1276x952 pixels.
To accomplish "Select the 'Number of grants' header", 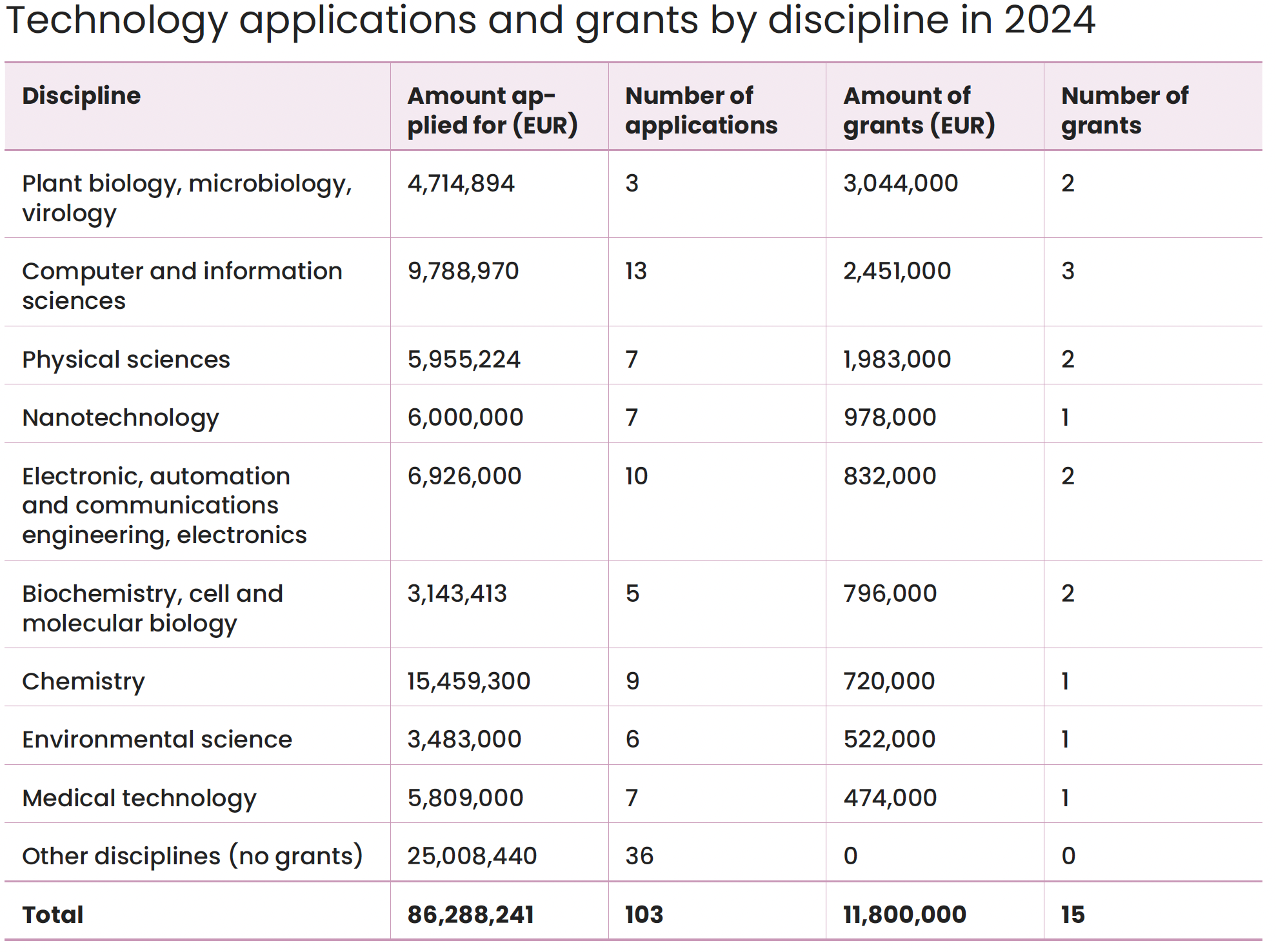I will pyautogui.click(x=1124, y=110).
